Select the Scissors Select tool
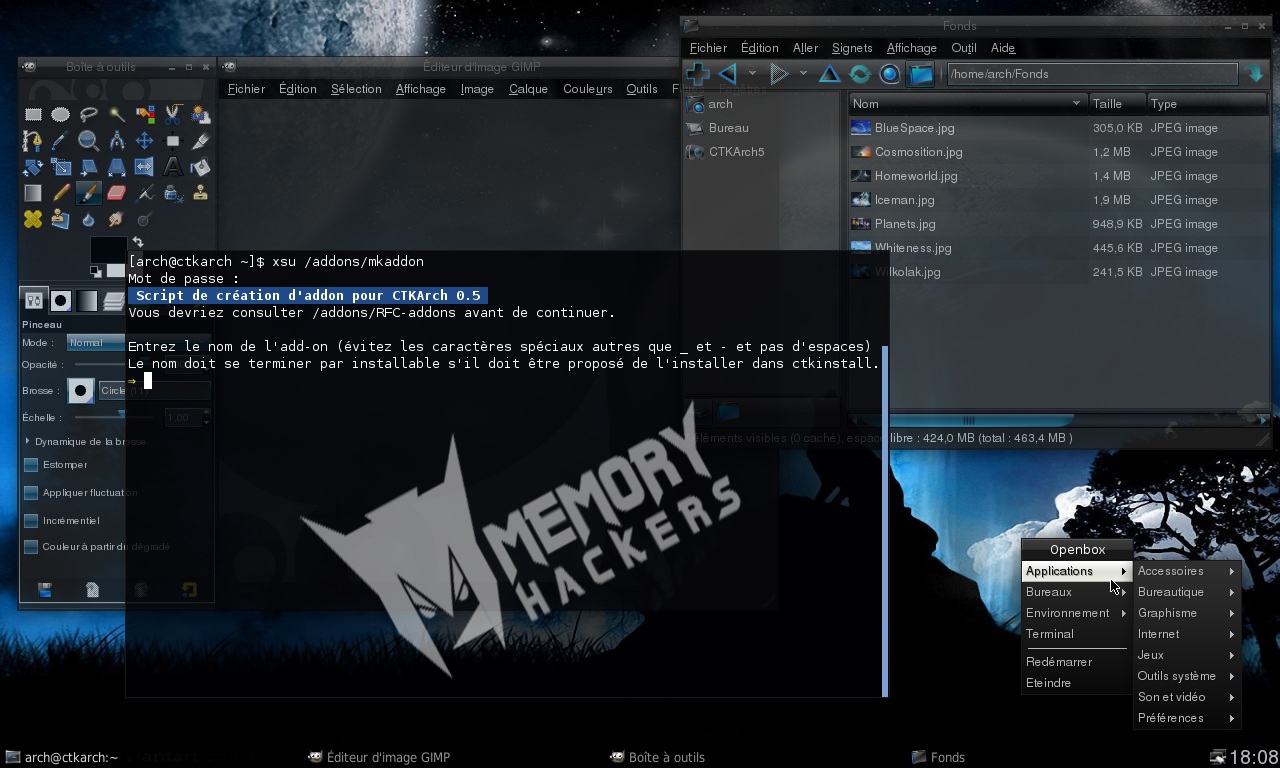 pos(173,115)
